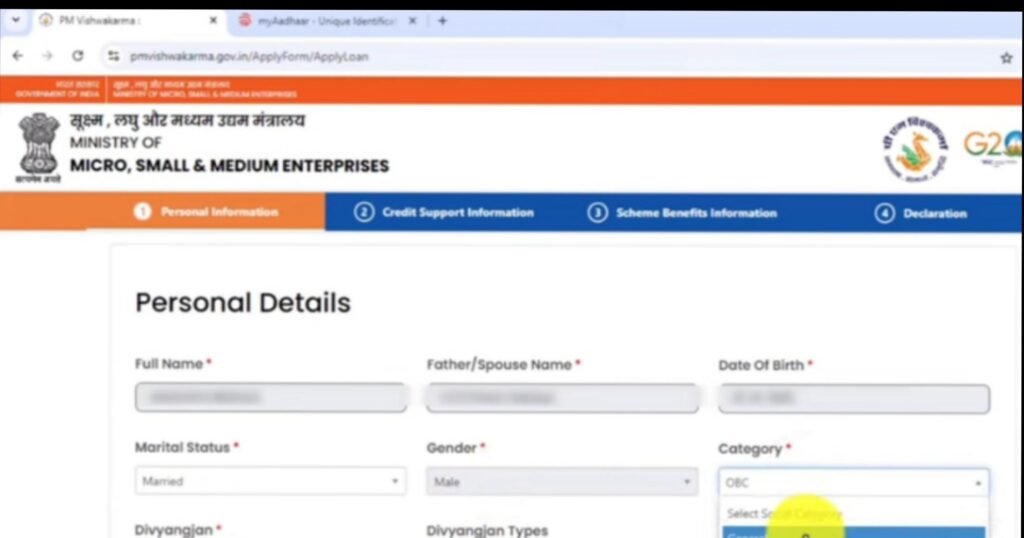
Task: Click the Divyangjan Types label
Action: [x=487, y=530]
